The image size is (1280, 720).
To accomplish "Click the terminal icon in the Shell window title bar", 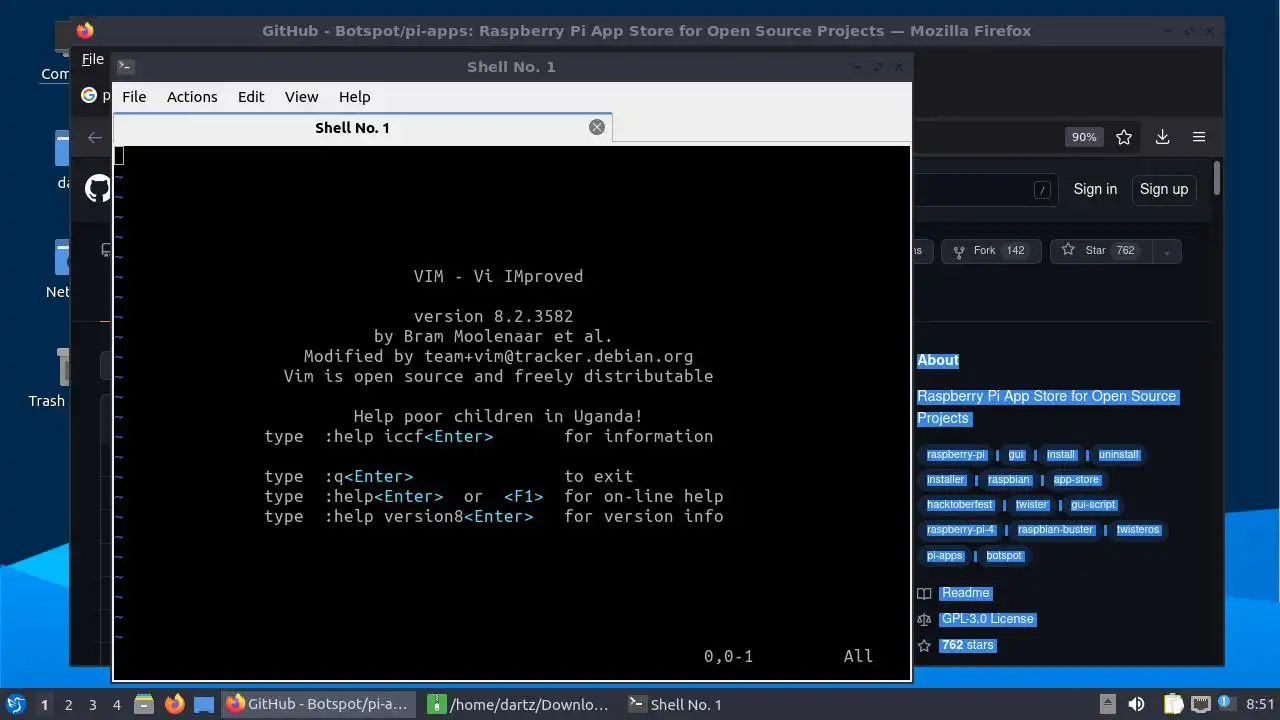I will pos(125,67).
